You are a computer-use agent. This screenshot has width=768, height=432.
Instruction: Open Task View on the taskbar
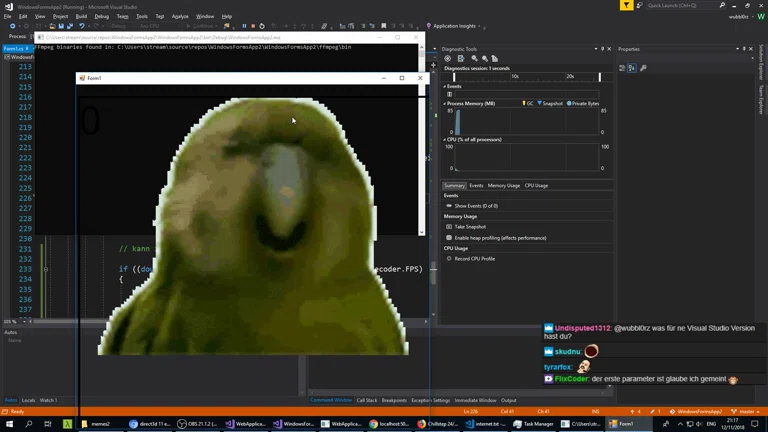point(48,424)
